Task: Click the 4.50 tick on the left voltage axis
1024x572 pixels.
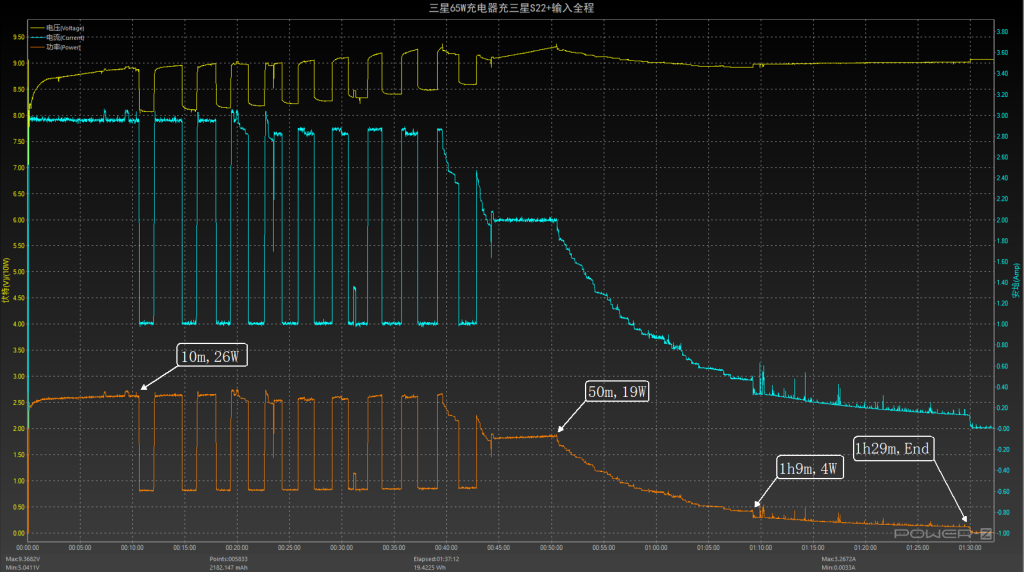Action: [19, 298]
